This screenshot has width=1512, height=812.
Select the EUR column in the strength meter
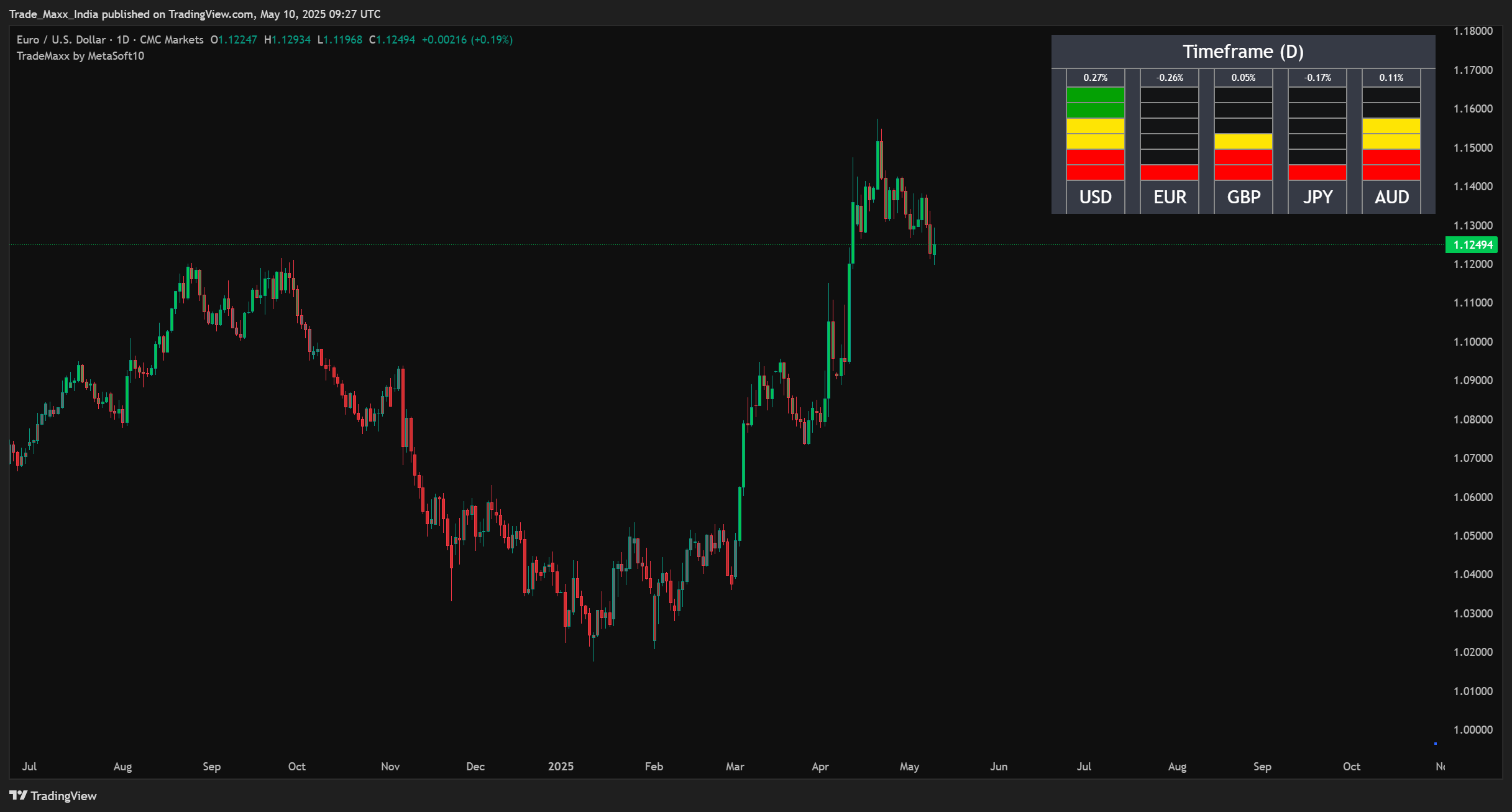(x=1169, y=197)
